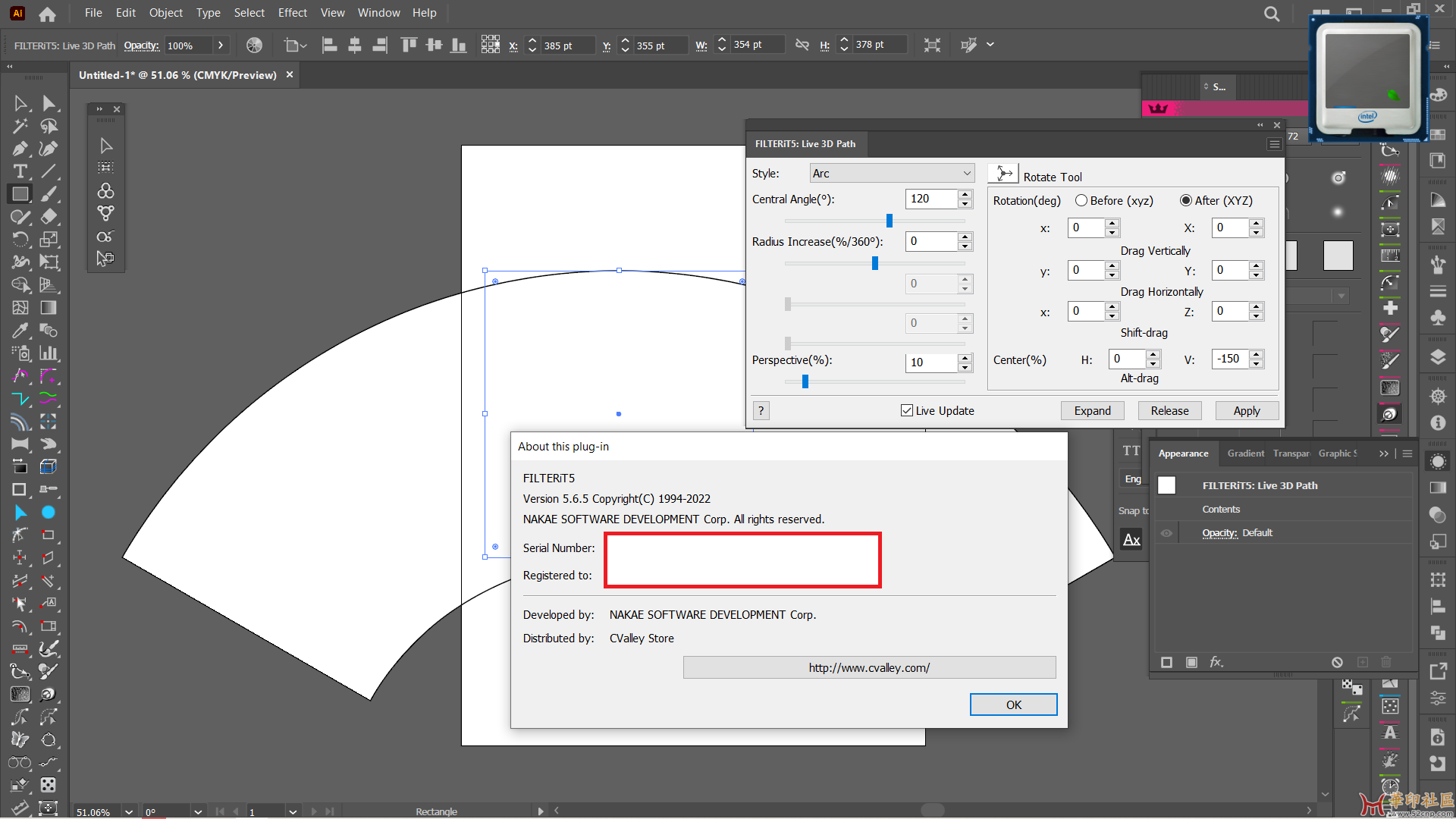Open the File menu
This screenshot has width=1456, height=819.
pos(93,13)
